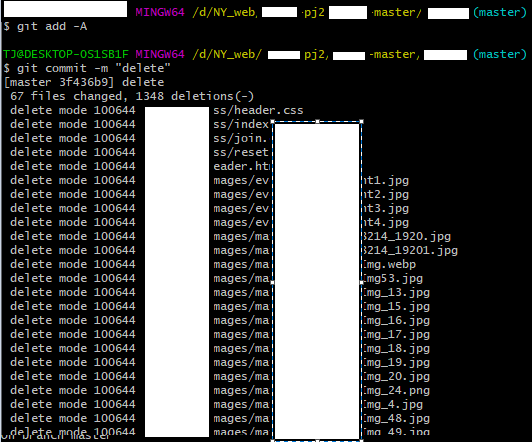Click the git commit -m "delete" command

[94, 68]
